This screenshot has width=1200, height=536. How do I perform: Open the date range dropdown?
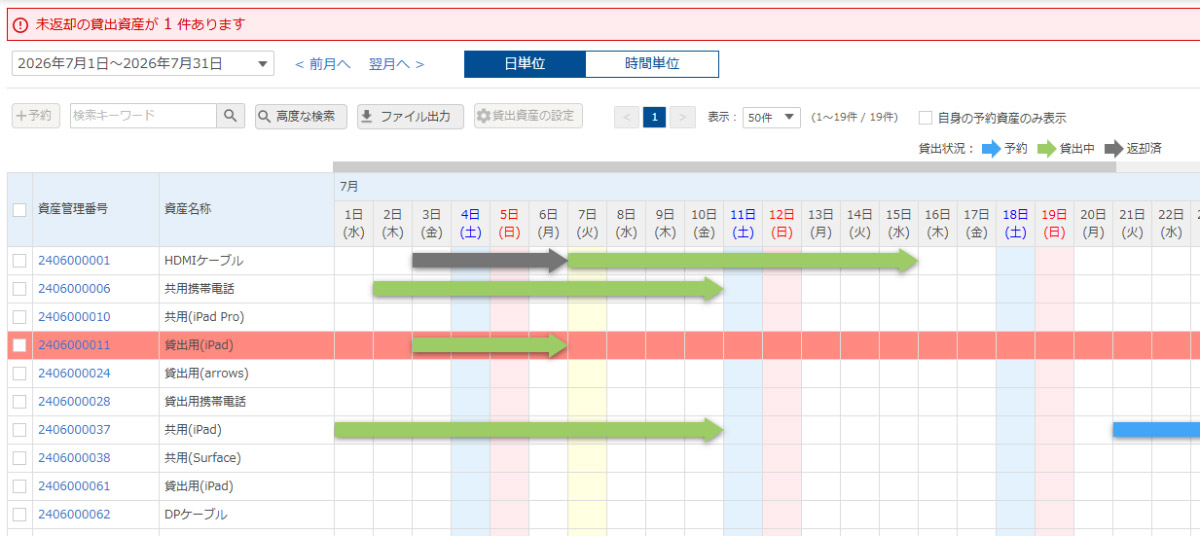[x=142, y=64]
